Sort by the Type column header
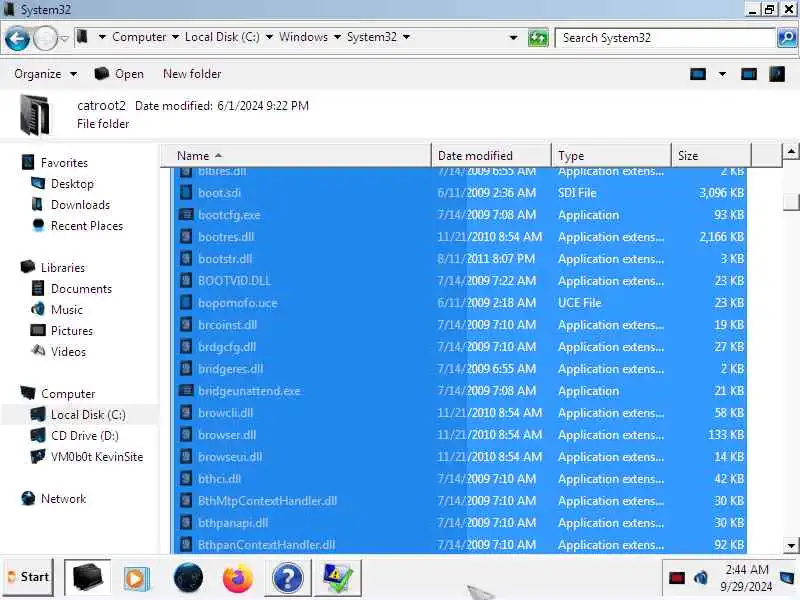The image size is (800, 600). (x=611, y=156)
